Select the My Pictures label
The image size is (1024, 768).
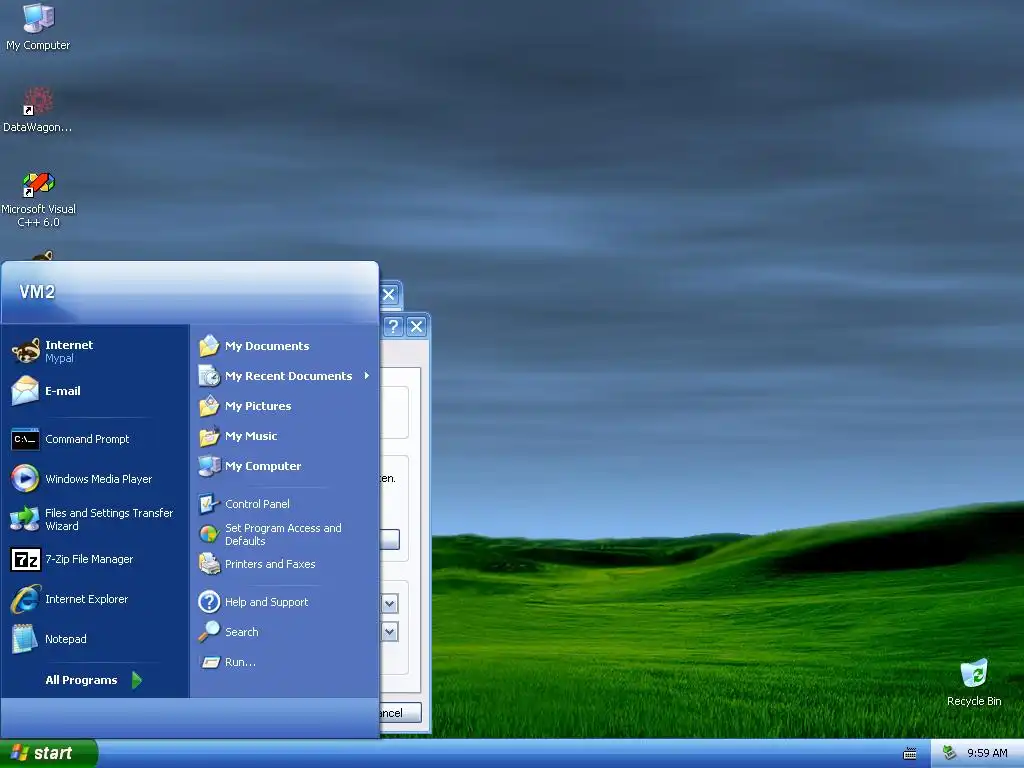[258, 406]
